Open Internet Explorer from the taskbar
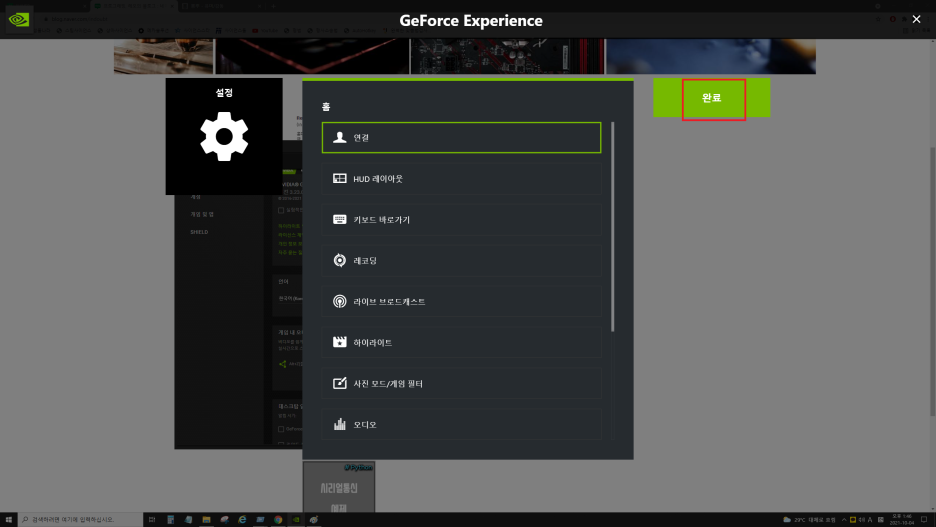Image resolution: width=936 pixels, height=527 pixels. (x=242, y=520)
